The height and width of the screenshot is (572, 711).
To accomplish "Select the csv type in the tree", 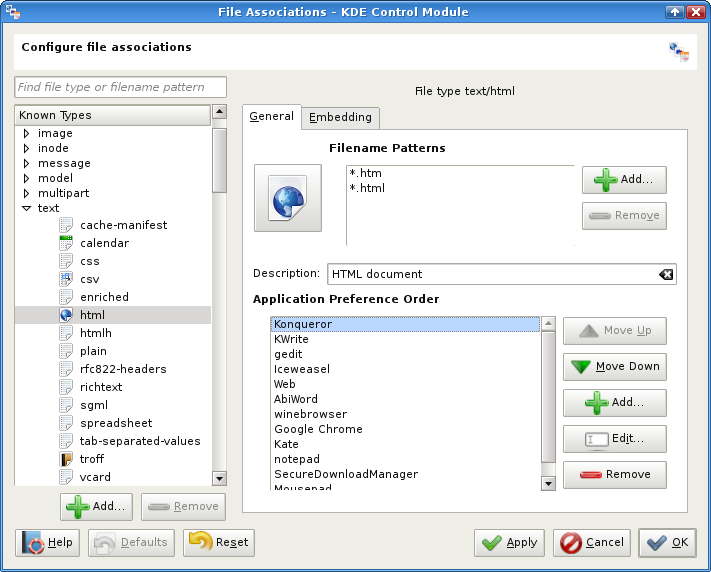I will pyautogui.click(x=90, y=279).
